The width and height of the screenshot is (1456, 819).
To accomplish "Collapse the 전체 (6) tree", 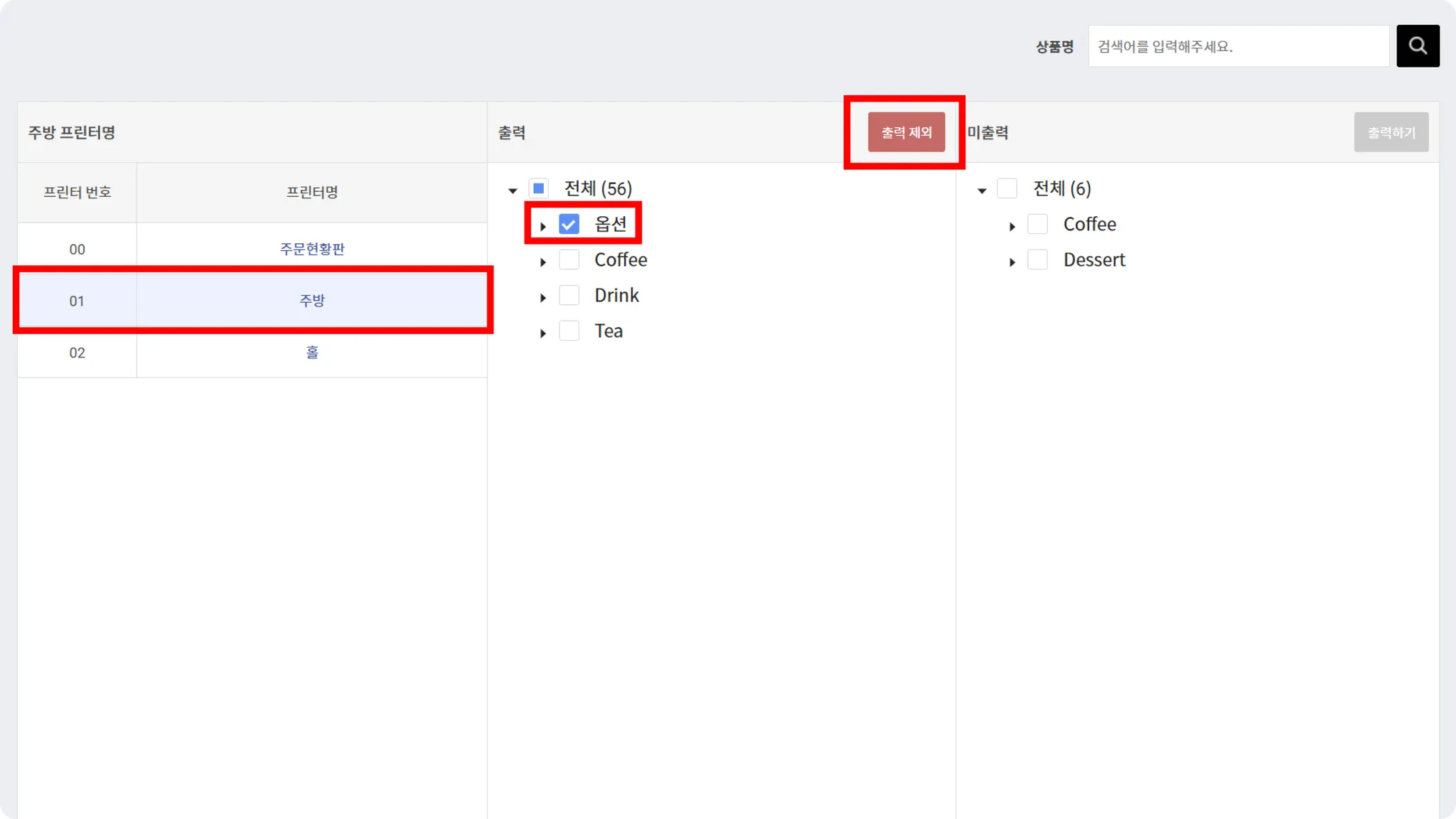I will (x=982, y=191).
